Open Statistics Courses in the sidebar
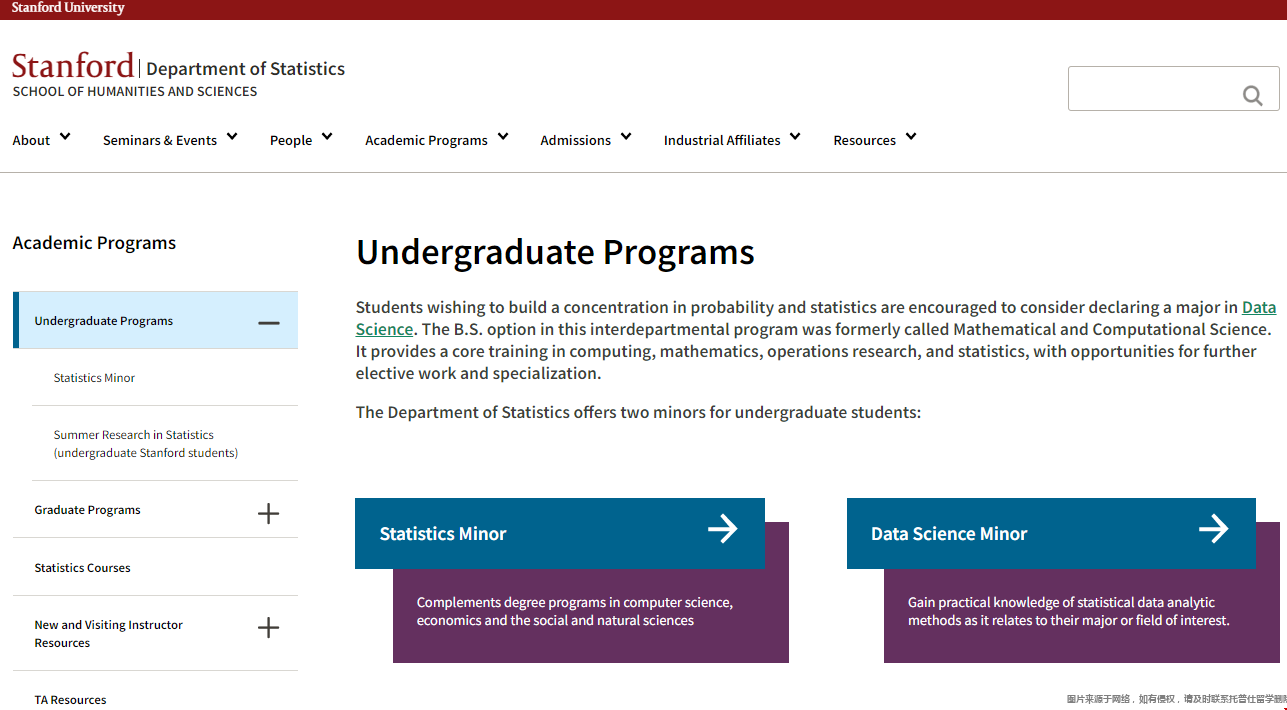 click(x=82, y=568)
